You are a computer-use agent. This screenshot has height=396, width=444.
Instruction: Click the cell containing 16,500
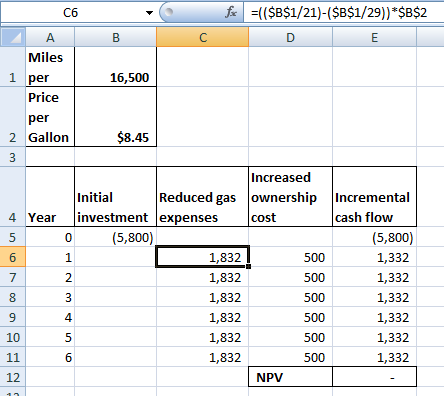[x=116, y=67]
